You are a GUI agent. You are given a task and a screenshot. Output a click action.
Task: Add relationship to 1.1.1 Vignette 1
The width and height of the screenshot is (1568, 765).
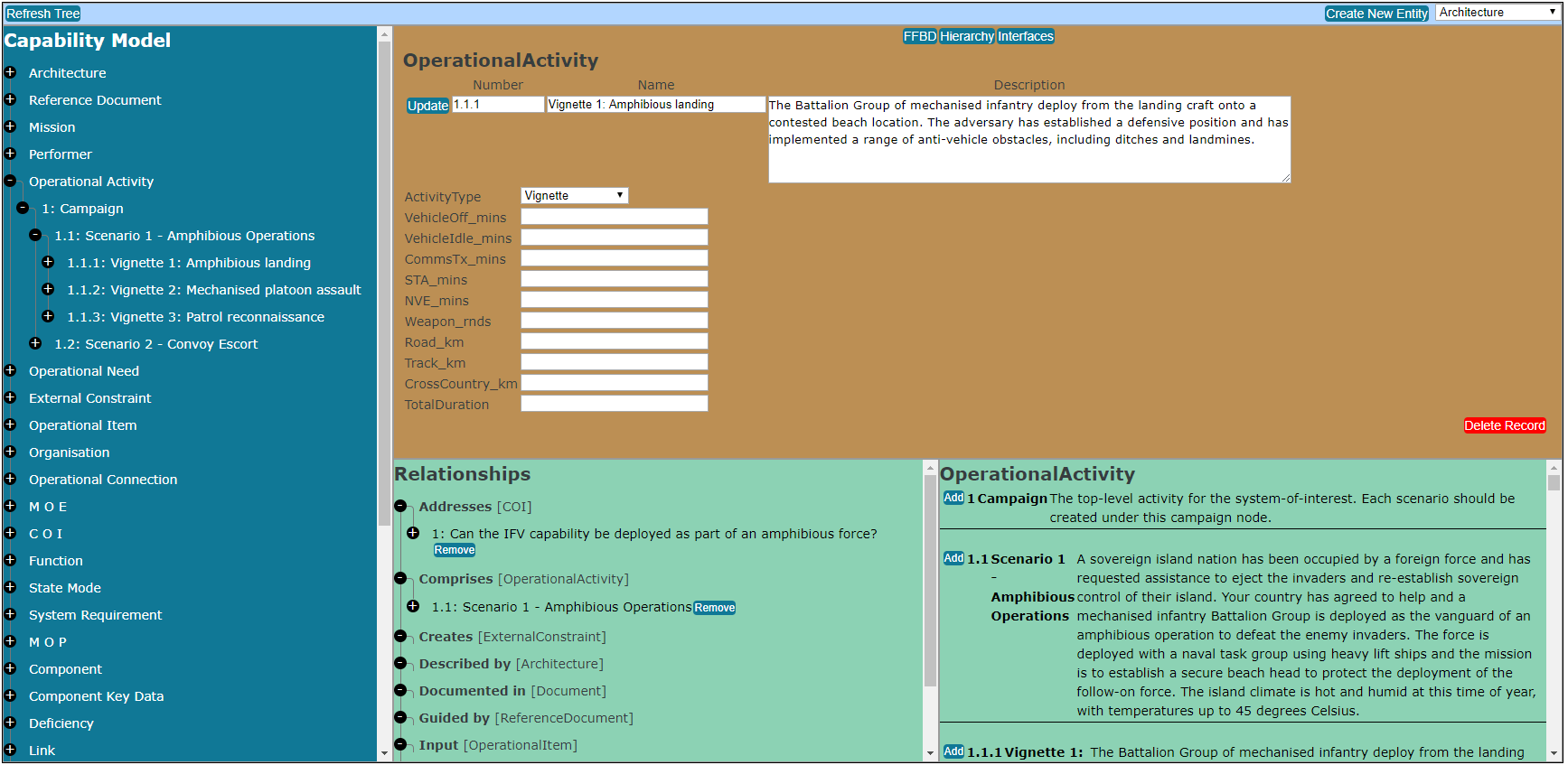[953, 751]
